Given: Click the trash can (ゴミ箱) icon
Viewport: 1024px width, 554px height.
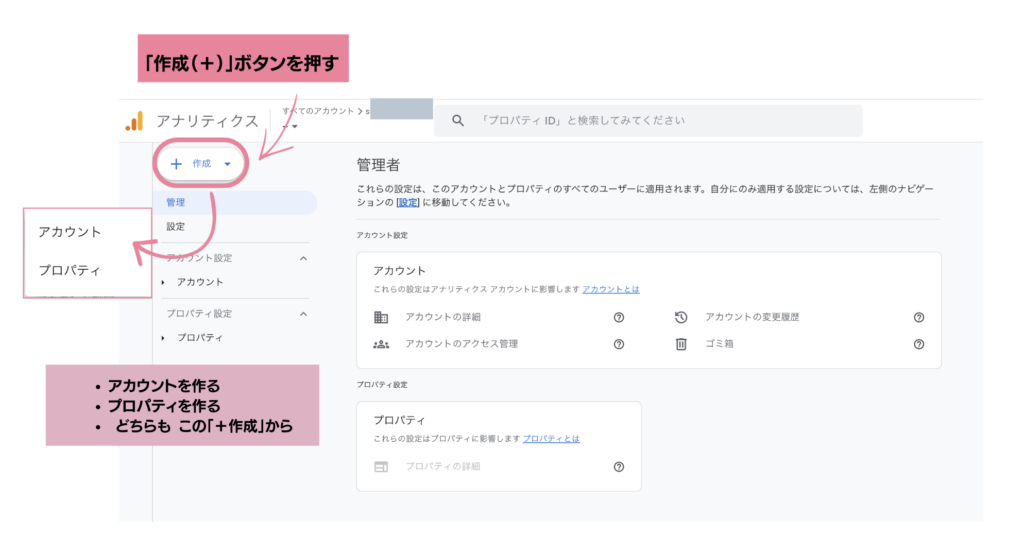Looking at the screenshot, I should 681,344.
